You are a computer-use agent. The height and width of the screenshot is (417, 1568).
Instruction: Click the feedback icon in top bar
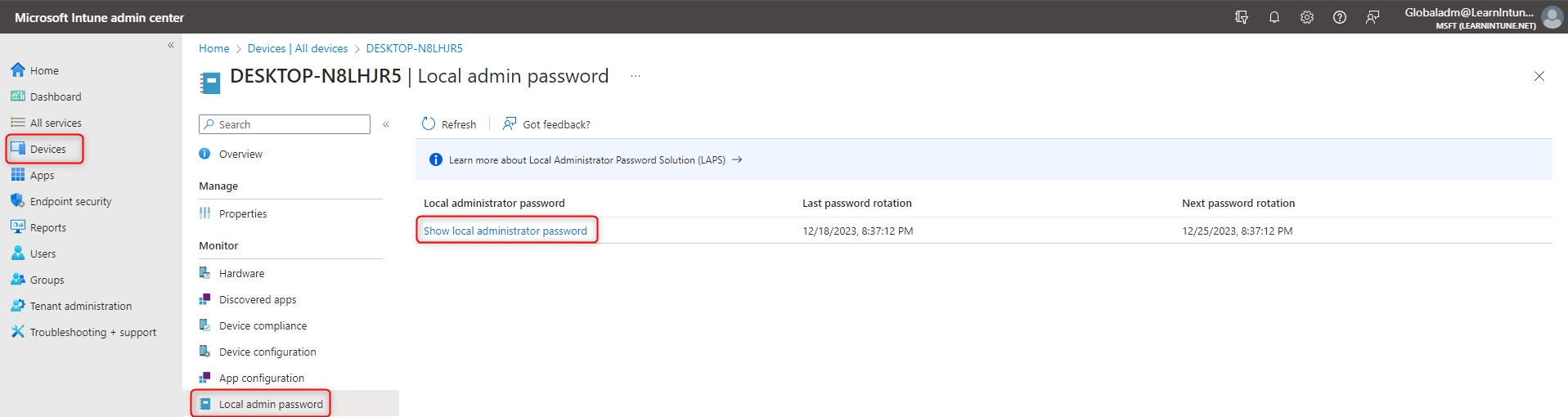[1373, 17]
